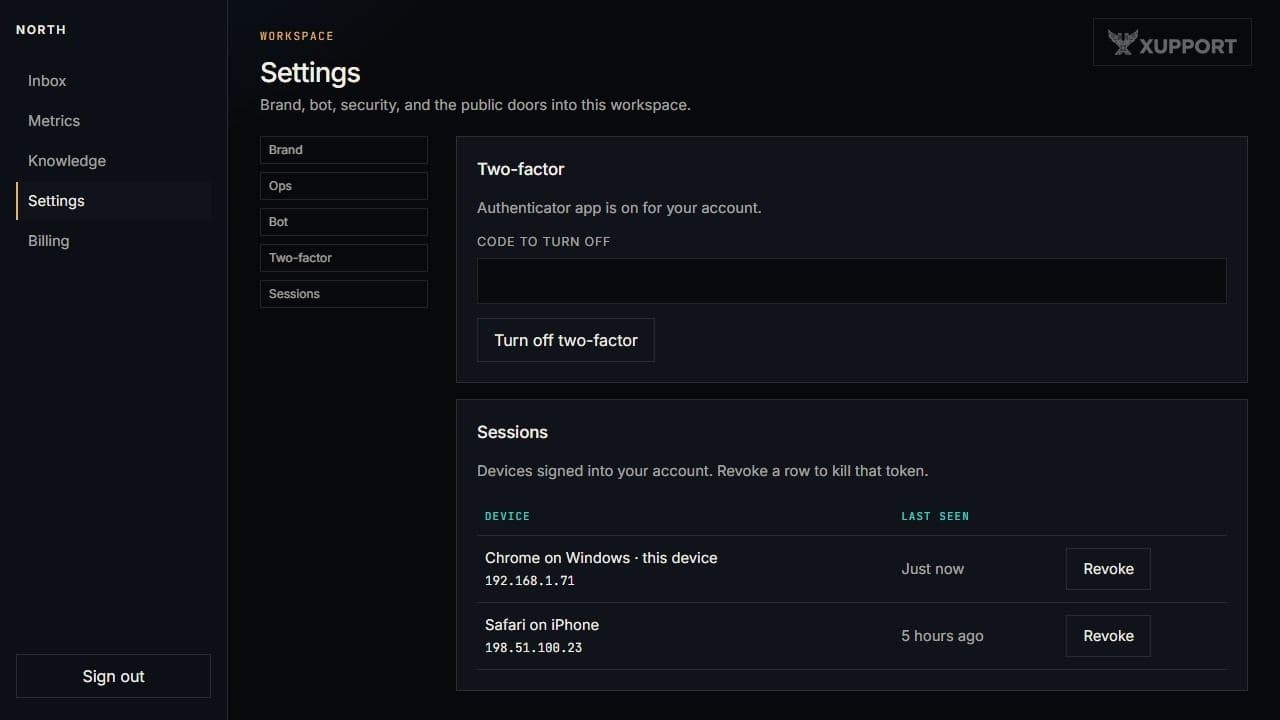1280x720 pixels.
Task: Click IP address 198.51.100.23
Action: 533,648
